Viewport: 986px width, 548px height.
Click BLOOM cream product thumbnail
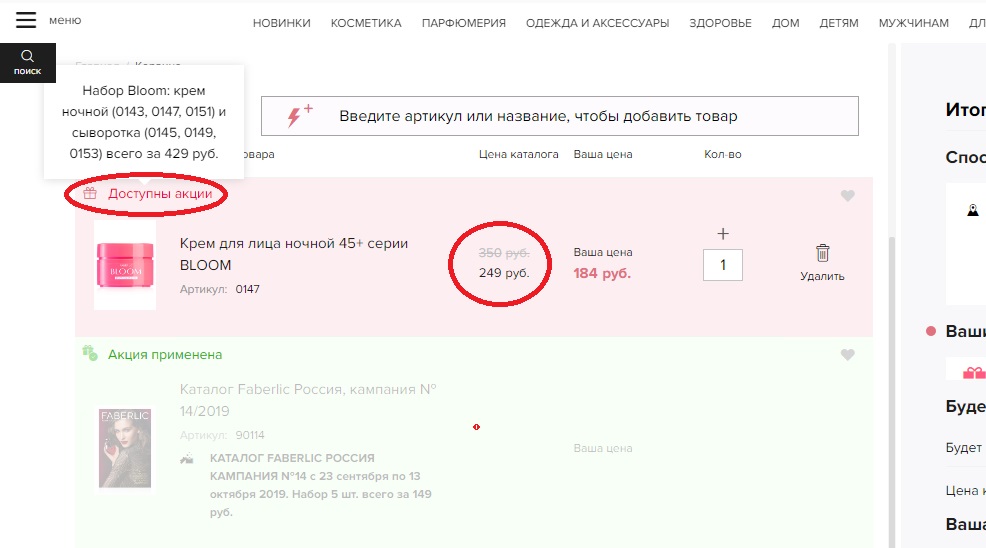click(x=125, y=265)
